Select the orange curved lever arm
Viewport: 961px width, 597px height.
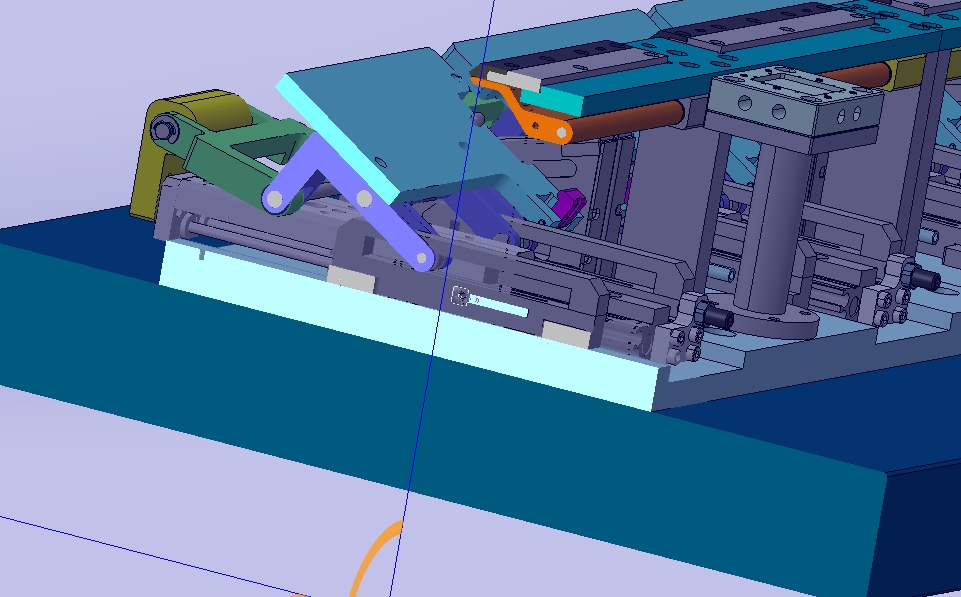(520, 111)
